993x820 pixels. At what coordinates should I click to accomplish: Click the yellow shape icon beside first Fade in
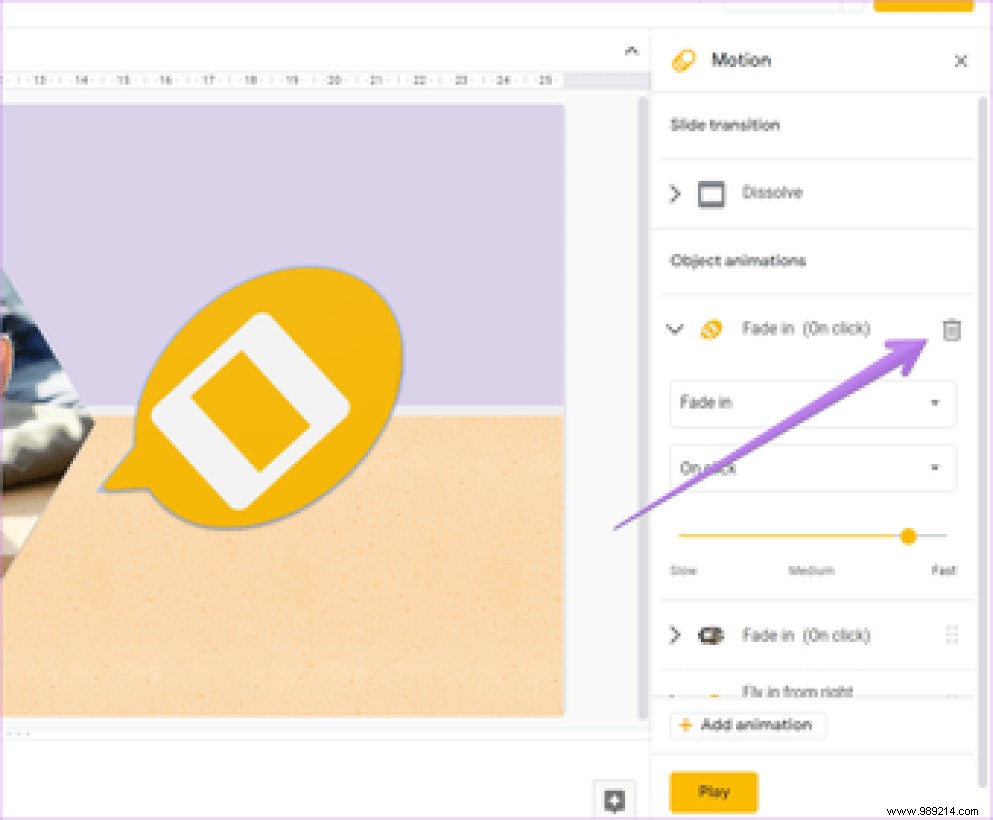click(x=711, y=328)
